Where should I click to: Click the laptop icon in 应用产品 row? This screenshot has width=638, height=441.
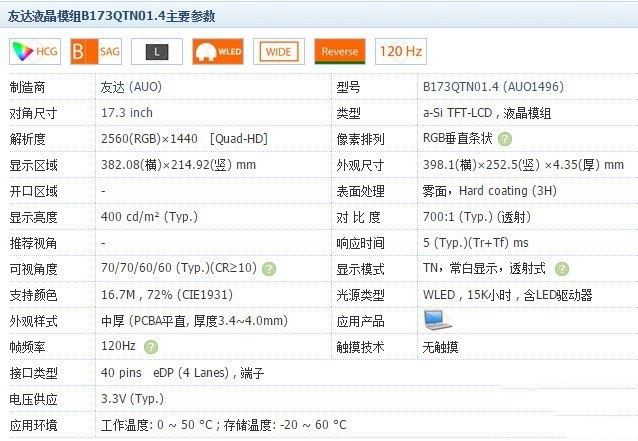[x=437, y=320]
